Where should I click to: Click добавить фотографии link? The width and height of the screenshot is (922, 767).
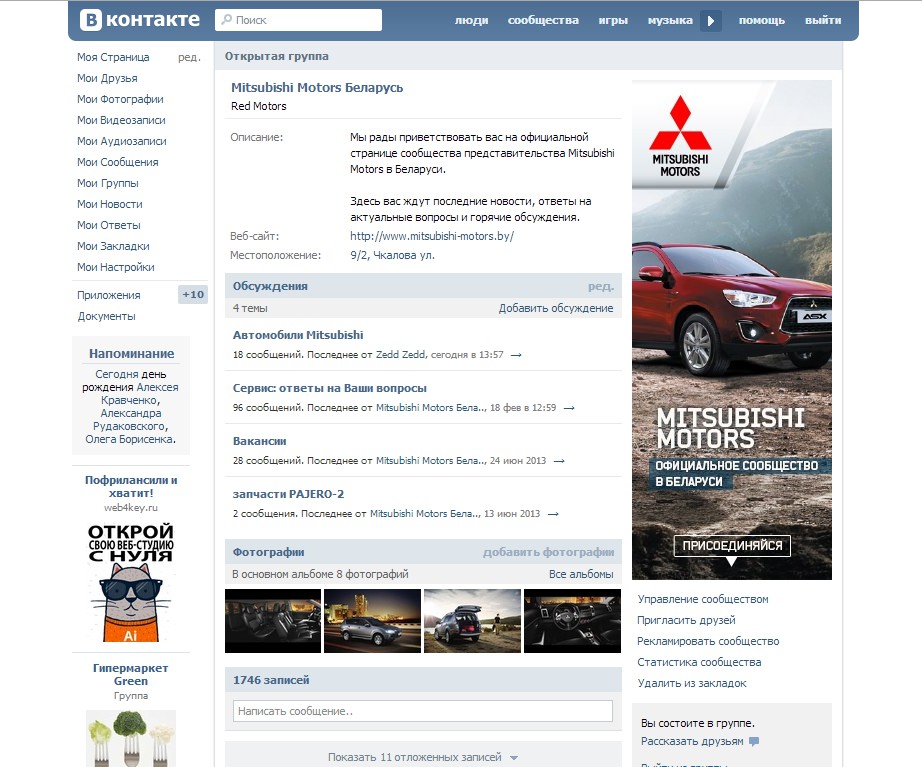[549, 552]
